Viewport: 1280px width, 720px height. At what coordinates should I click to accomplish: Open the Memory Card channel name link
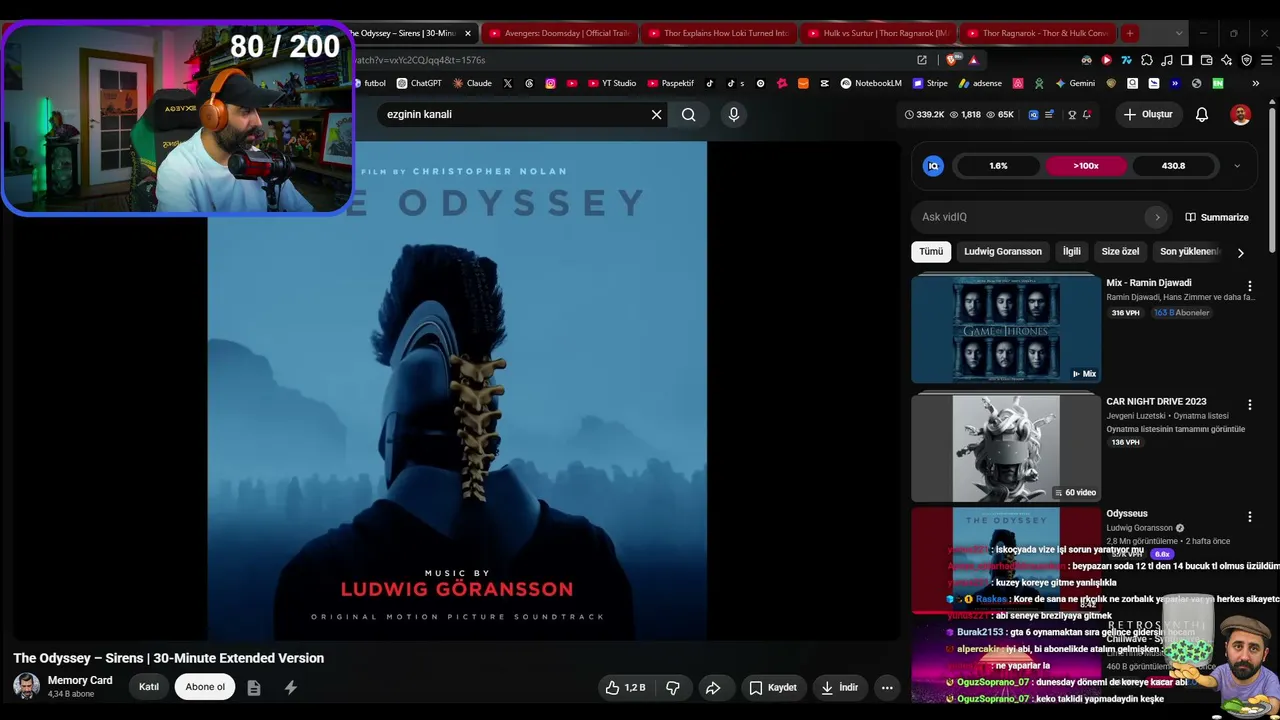[80, 680]
